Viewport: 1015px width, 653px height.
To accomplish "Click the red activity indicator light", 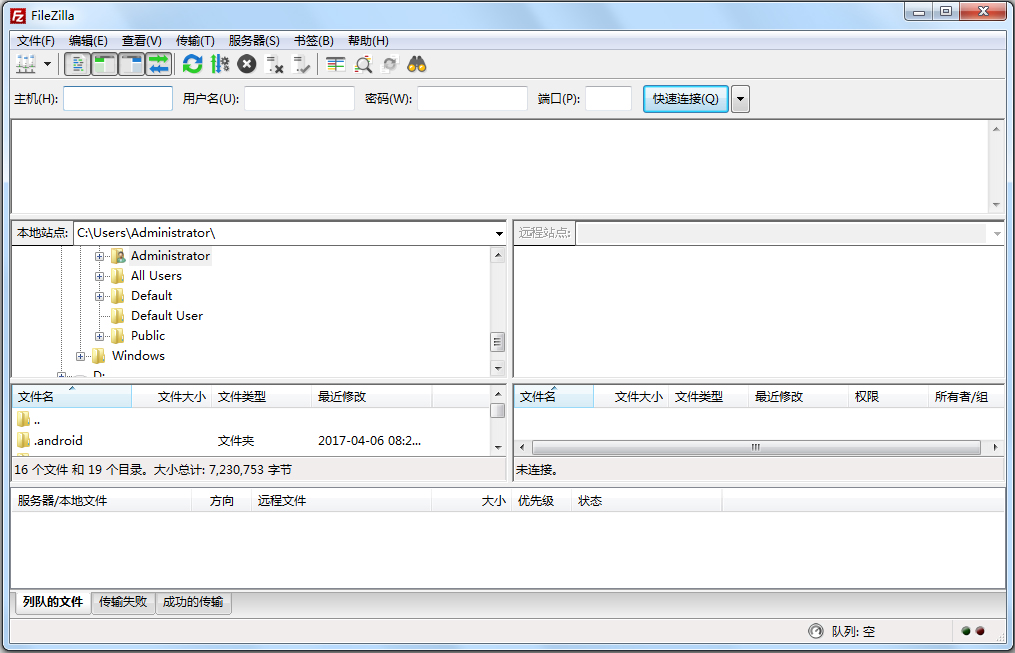I will click(x=980, y=631).
